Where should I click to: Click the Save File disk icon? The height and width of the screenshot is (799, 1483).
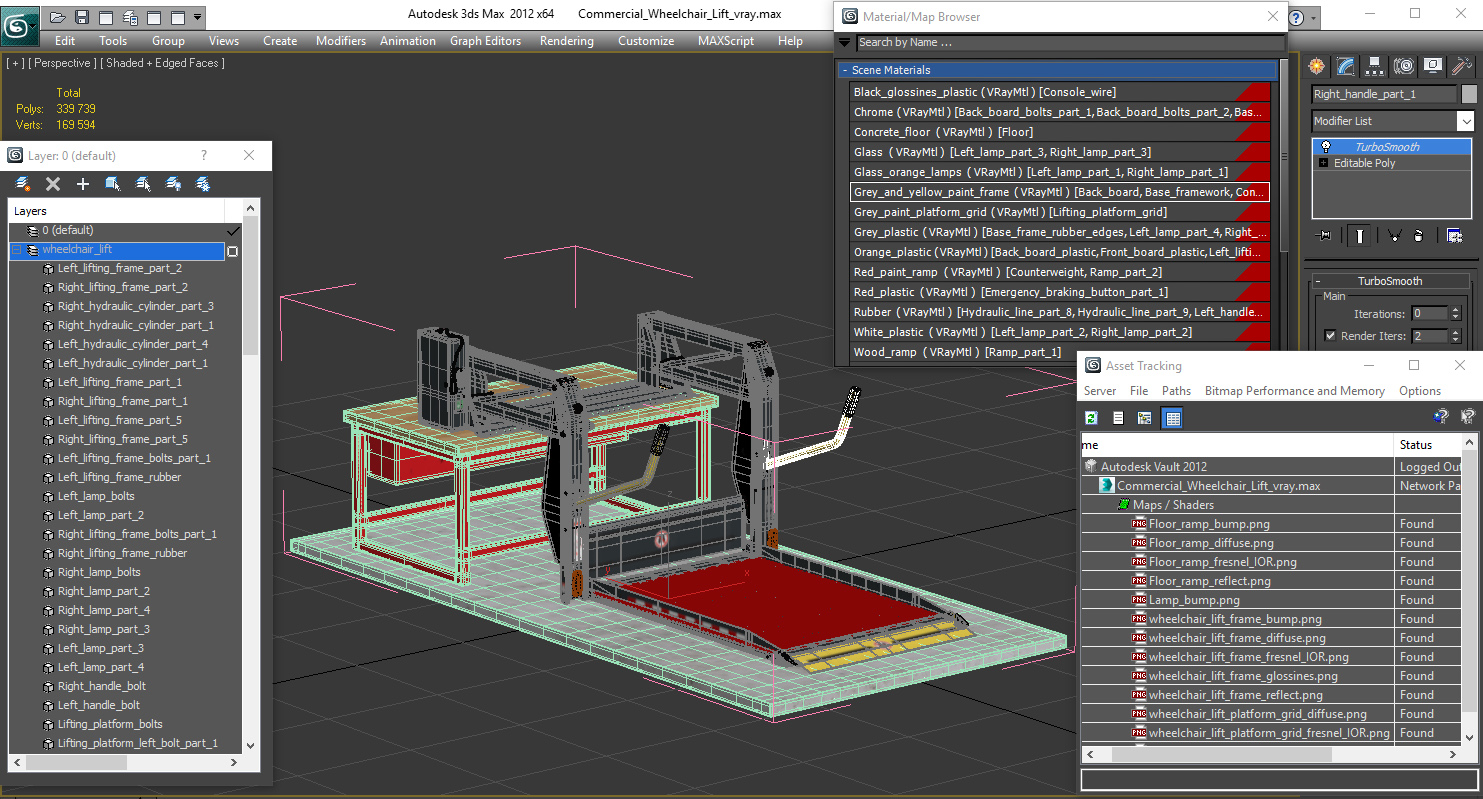82,17
